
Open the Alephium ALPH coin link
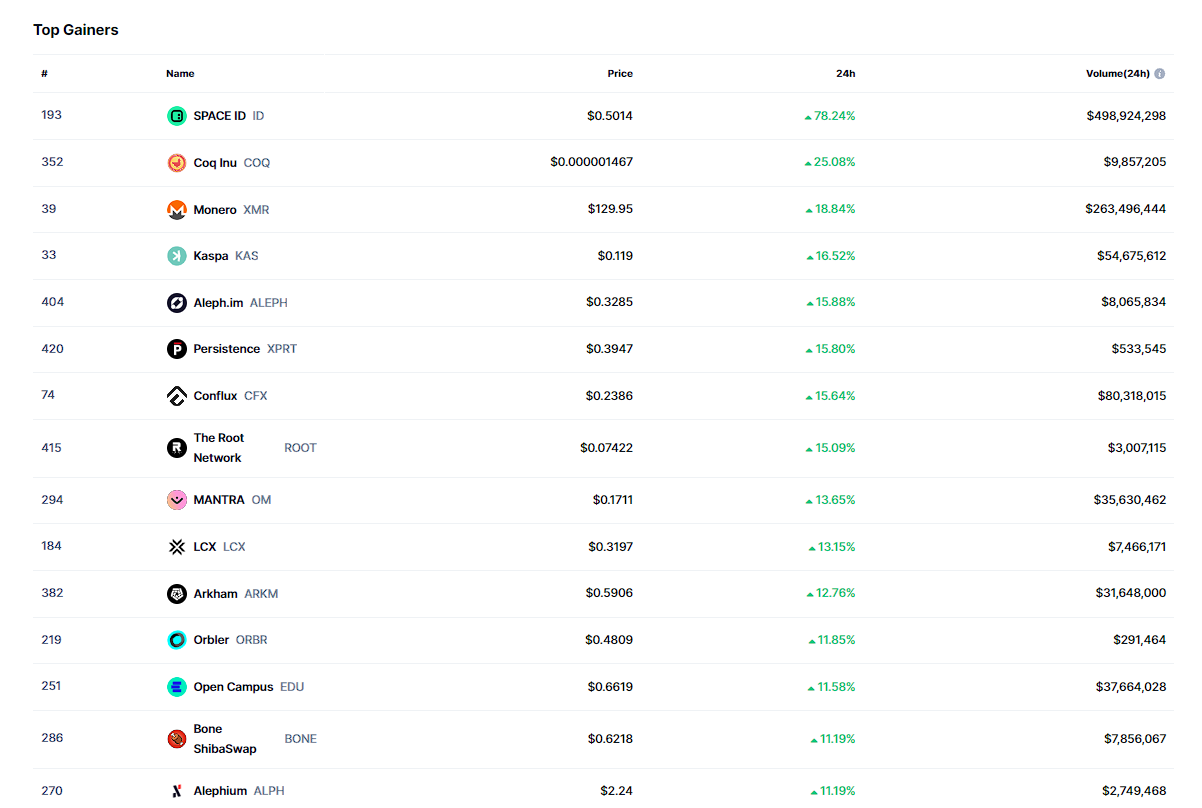(x=220, y=791)
